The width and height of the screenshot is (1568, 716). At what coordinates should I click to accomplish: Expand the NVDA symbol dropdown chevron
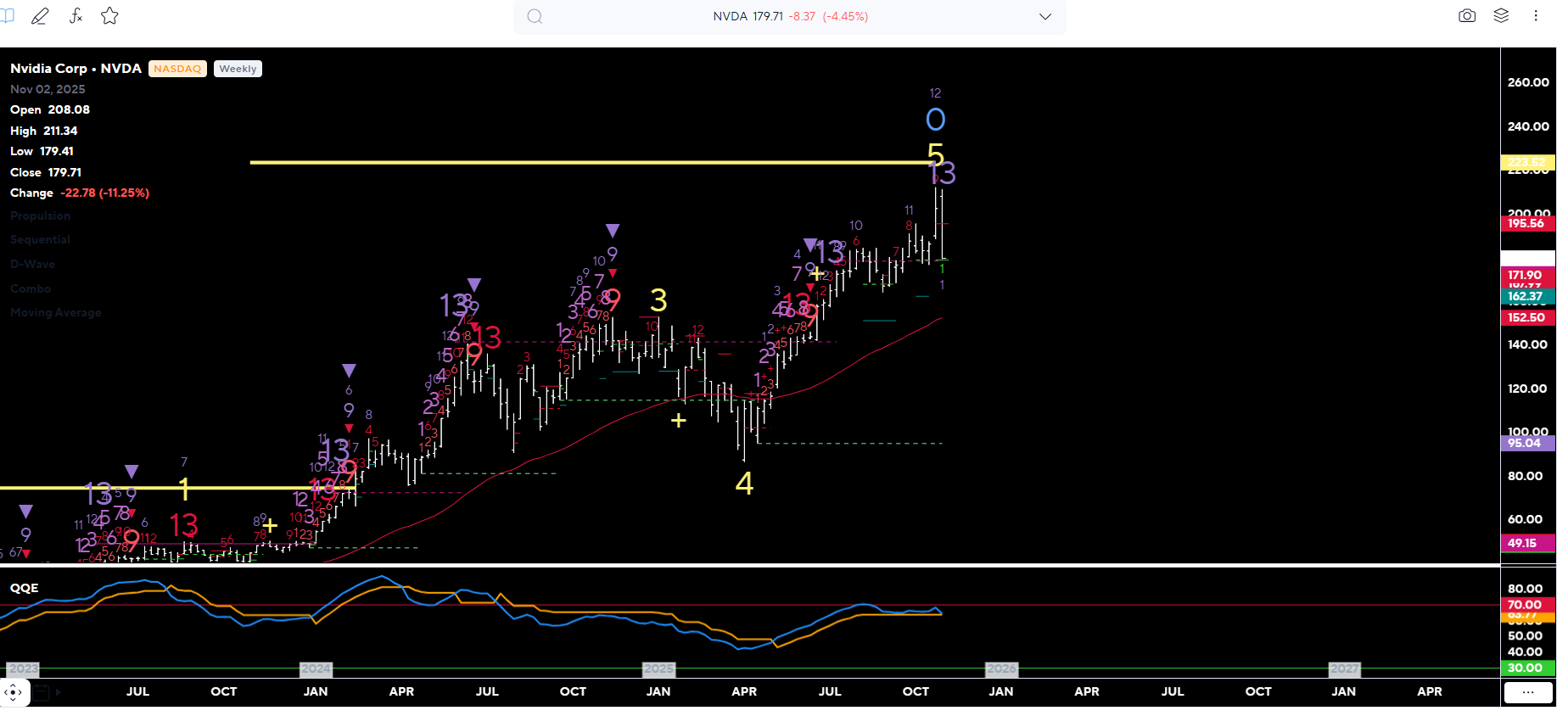click(1045, 17)
